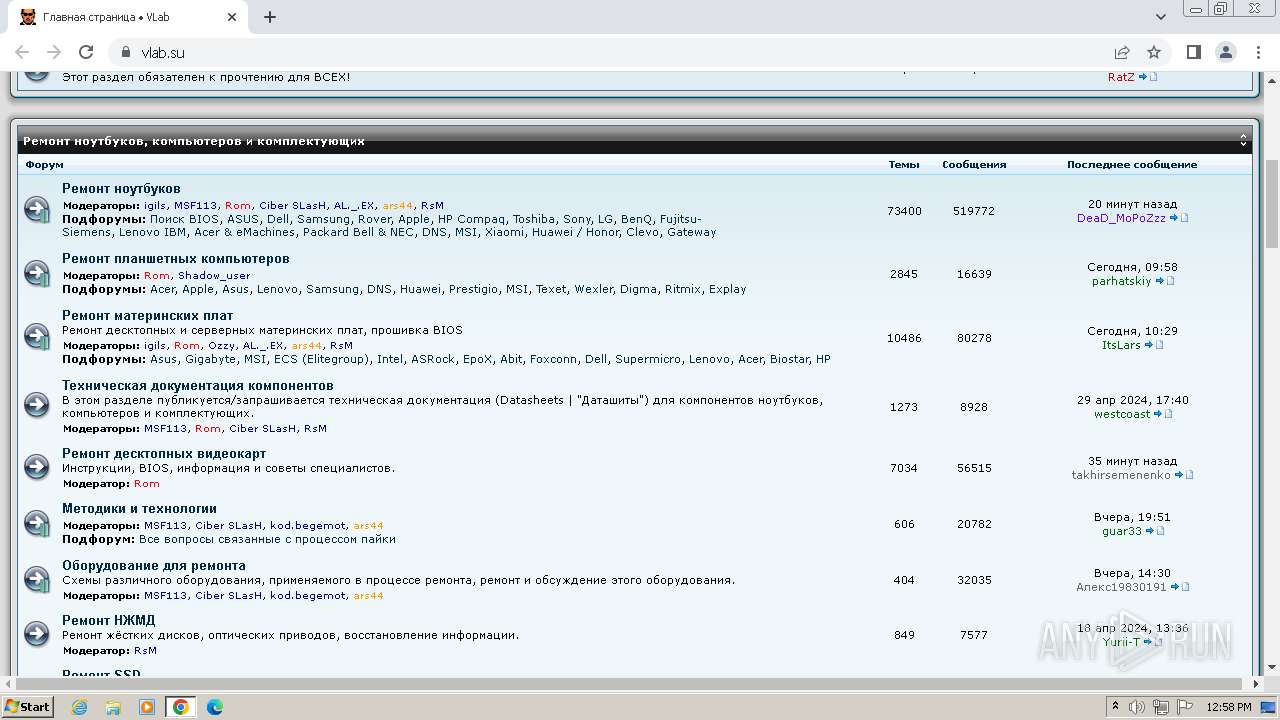Click forum icon beside Оборудование для ремонта
The image size is (1280, 720).
(37, 579)
